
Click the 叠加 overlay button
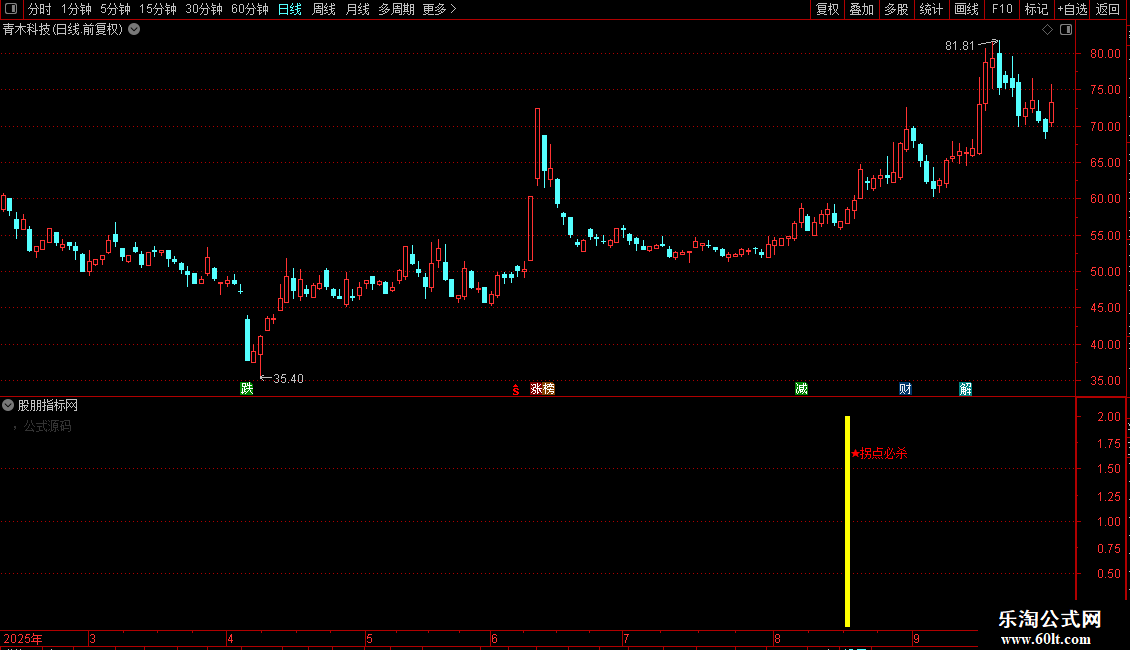[861, 9]
